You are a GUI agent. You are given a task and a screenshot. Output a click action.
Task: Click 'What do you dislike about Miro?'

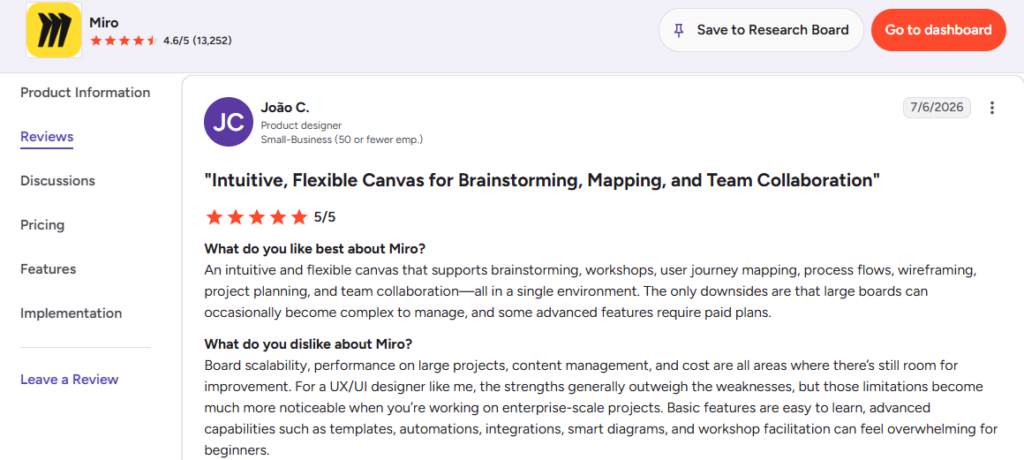click(x=308, y=344)
